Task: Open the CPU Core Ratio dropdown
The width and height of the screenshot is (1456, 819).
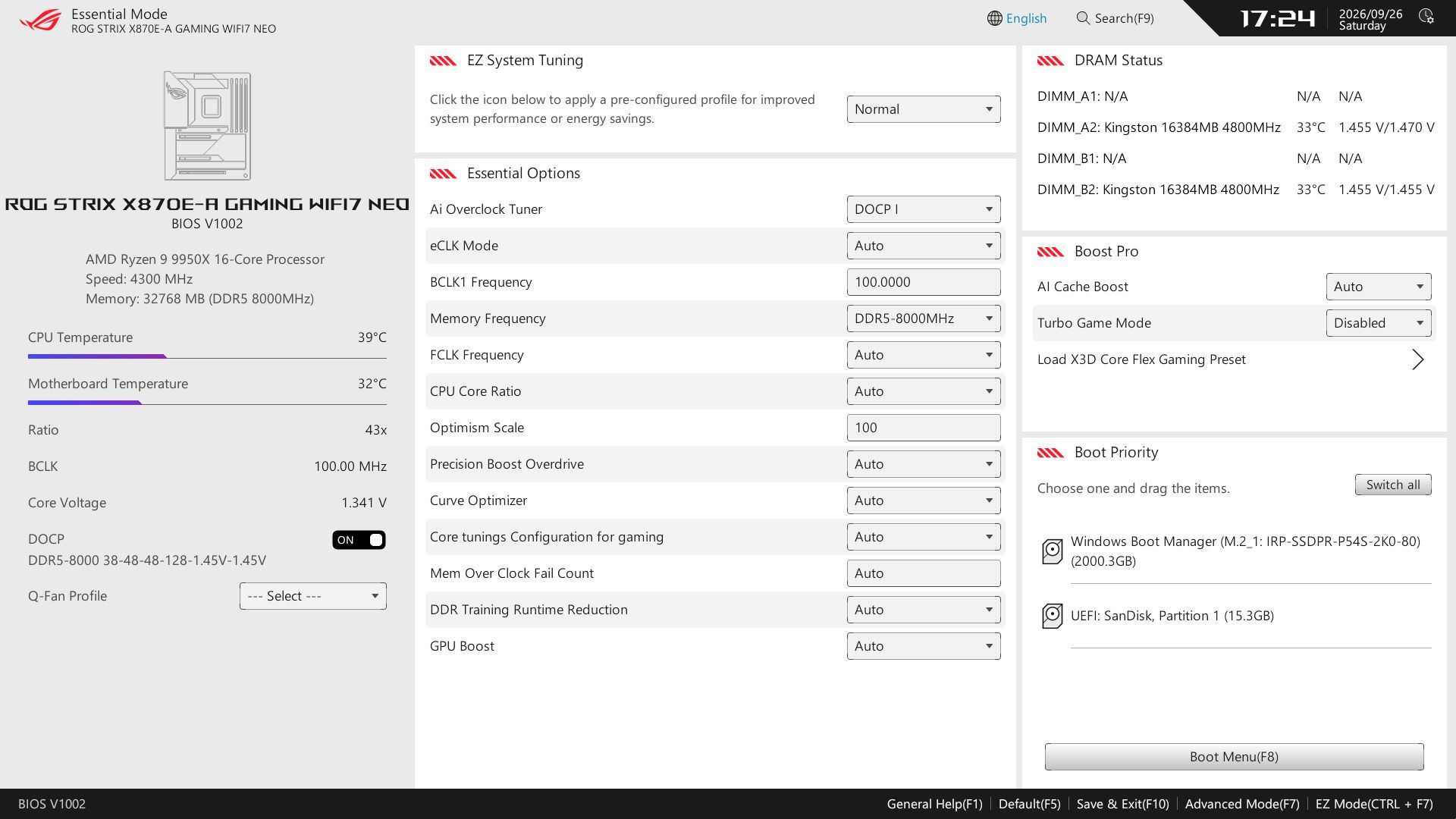Action: (924, 391)
